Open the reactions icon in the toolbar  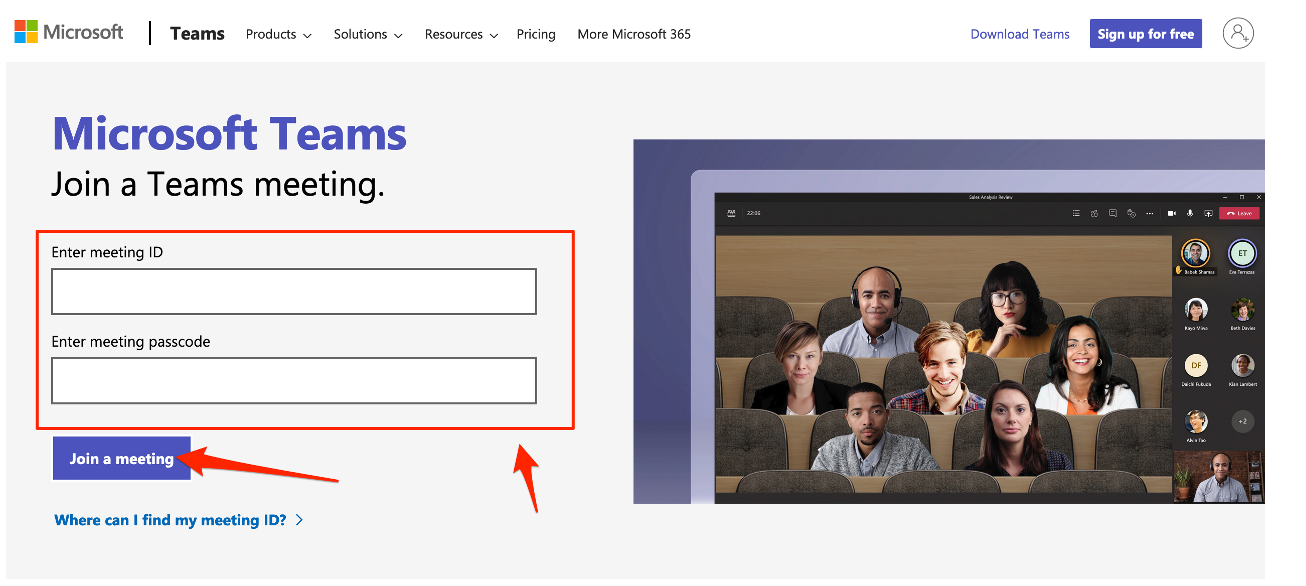pos(1131,213)
